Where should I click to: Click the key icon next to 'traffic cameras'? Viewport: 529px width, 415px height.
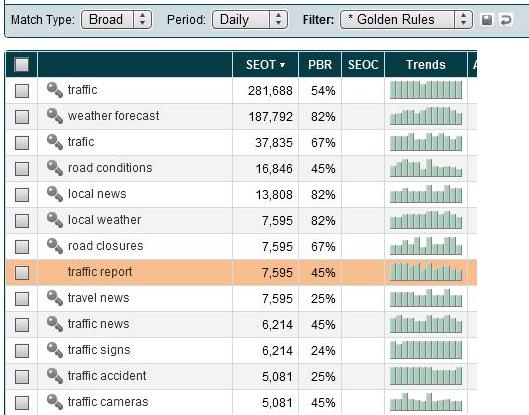click(55, 402)
